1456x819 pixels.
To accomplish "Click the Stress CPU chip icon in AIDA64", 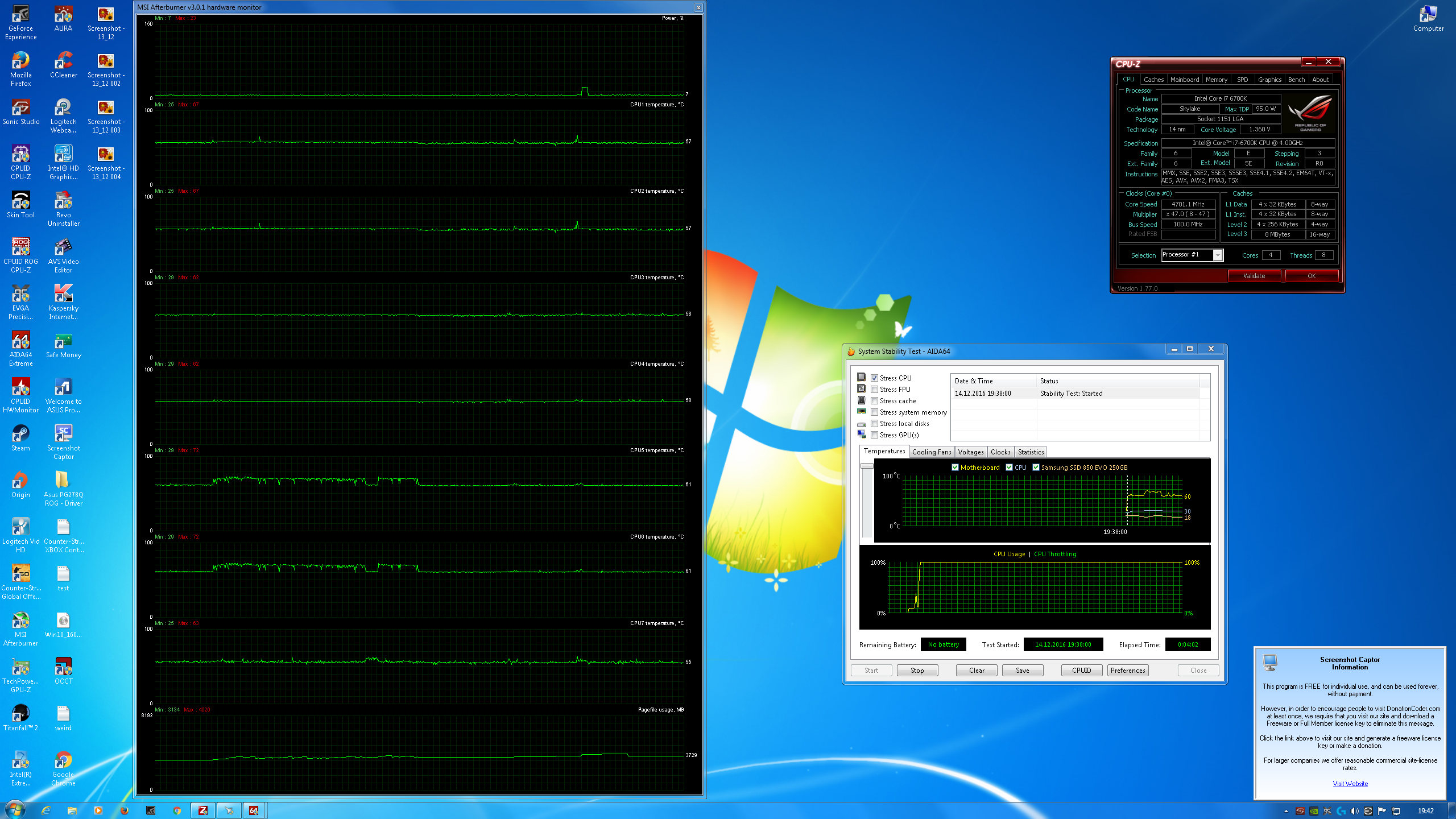I will (861, 378).
